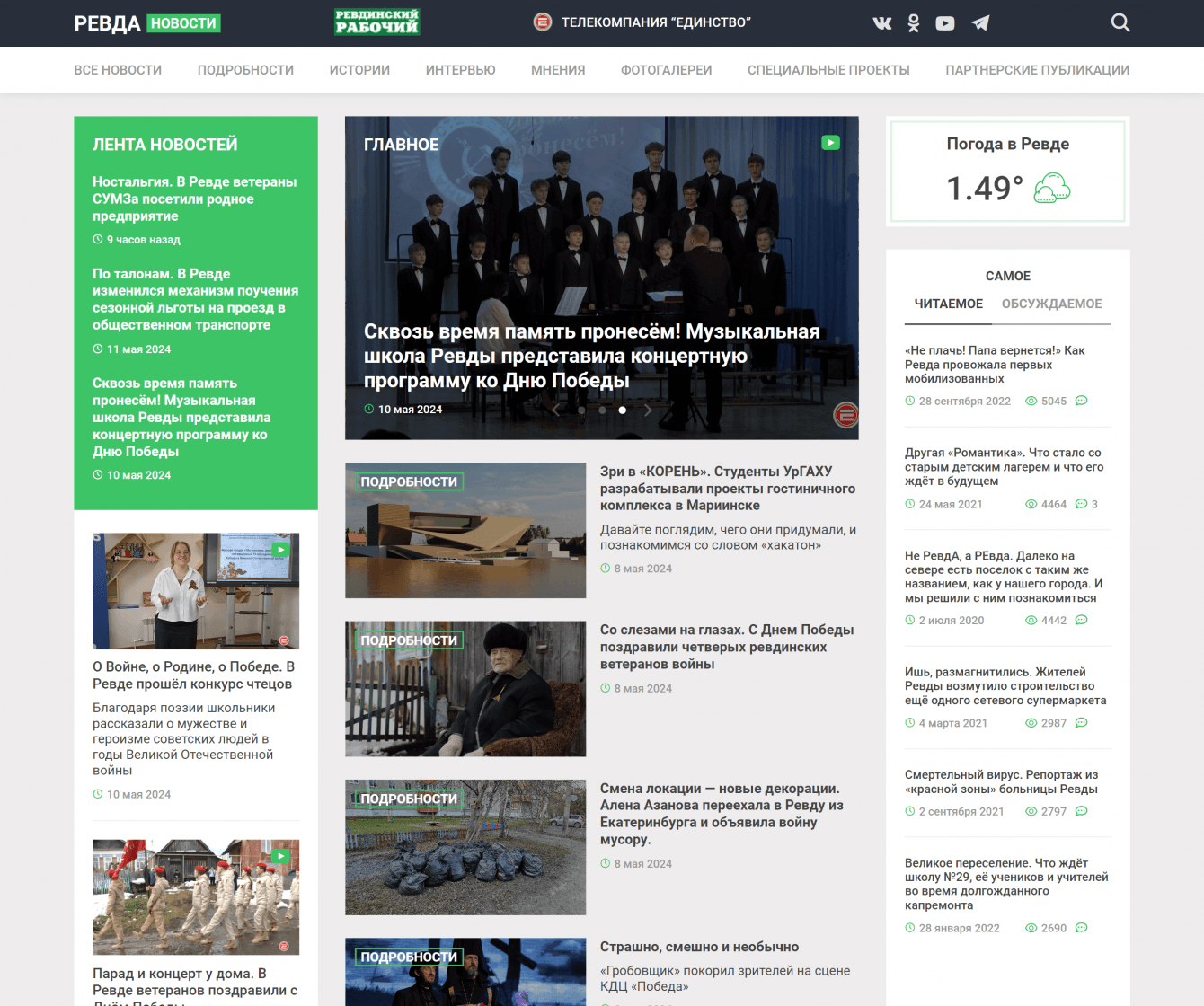Open article 'Зри в «КОРЕНЬ»' headline
The width and height of the screenshot is (1204, 1006).
(x=728, y=488)
